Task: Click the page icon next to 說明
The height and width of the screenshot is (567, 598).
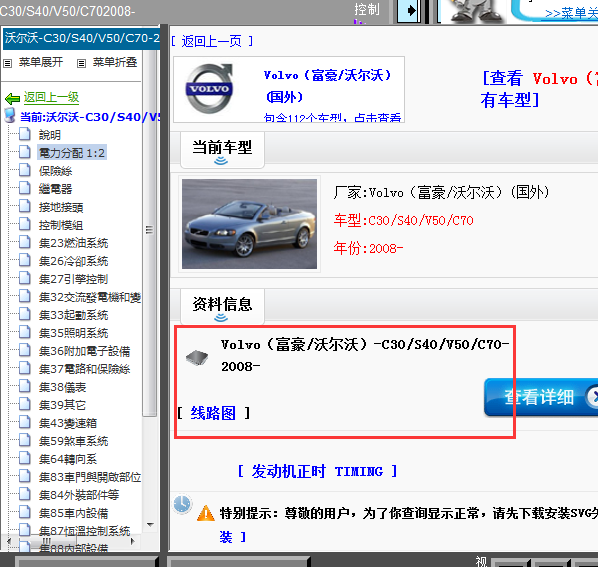Action: (25, 134)
